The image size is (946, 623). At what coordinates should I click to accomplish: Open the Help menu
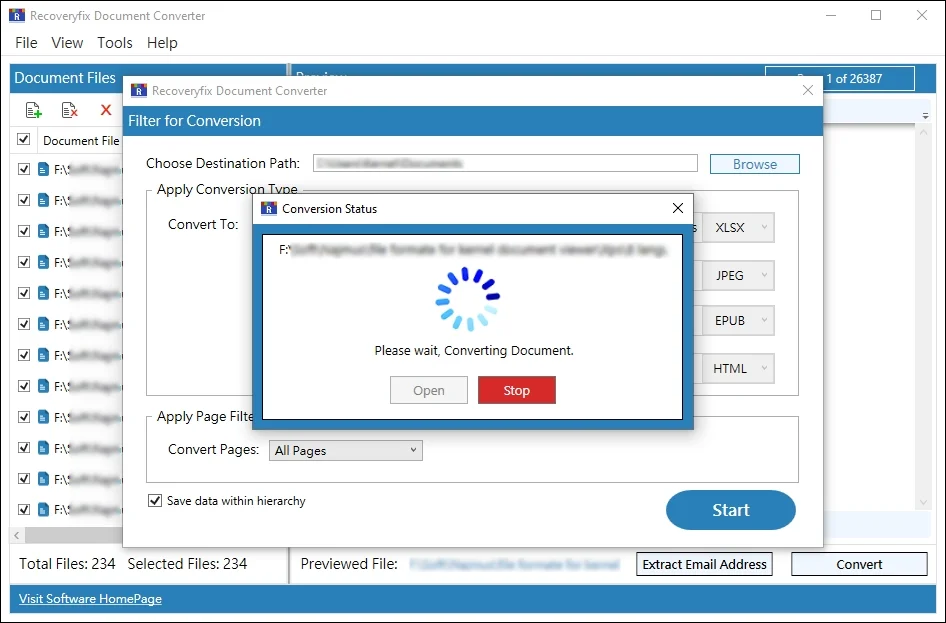click(x=162, y=43)
